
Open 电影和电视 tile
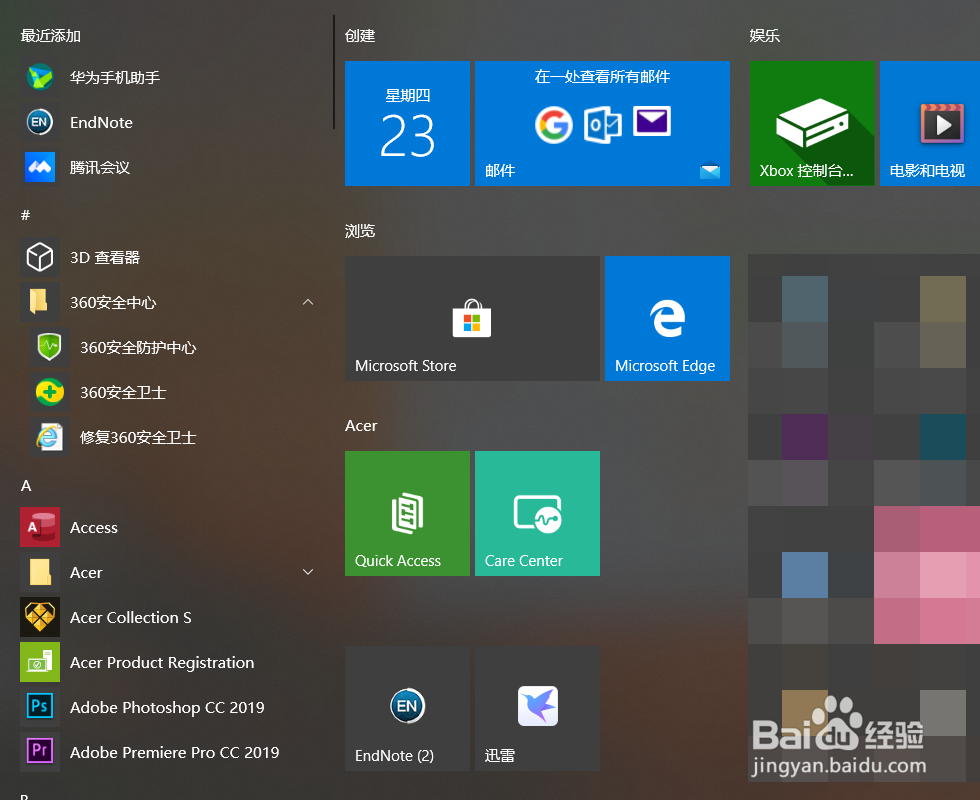point(930,123)
